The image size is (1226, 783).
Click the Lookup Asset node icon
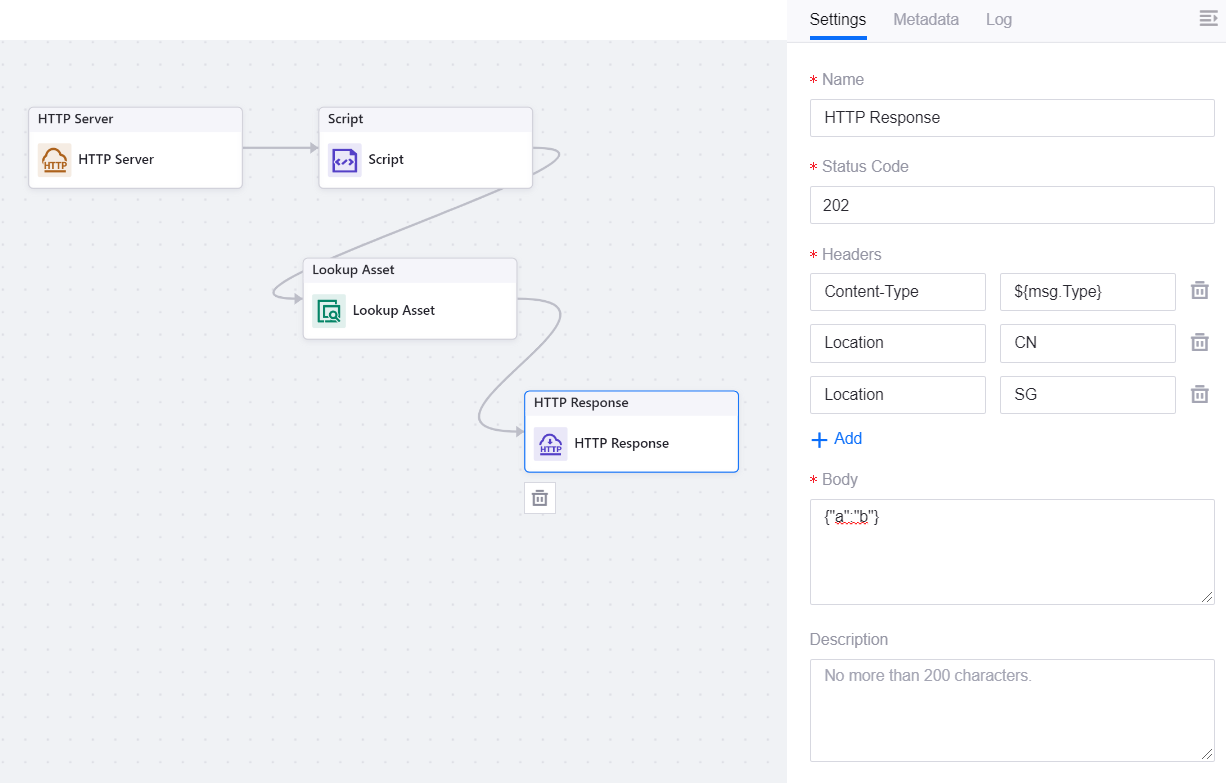point(329,311)
